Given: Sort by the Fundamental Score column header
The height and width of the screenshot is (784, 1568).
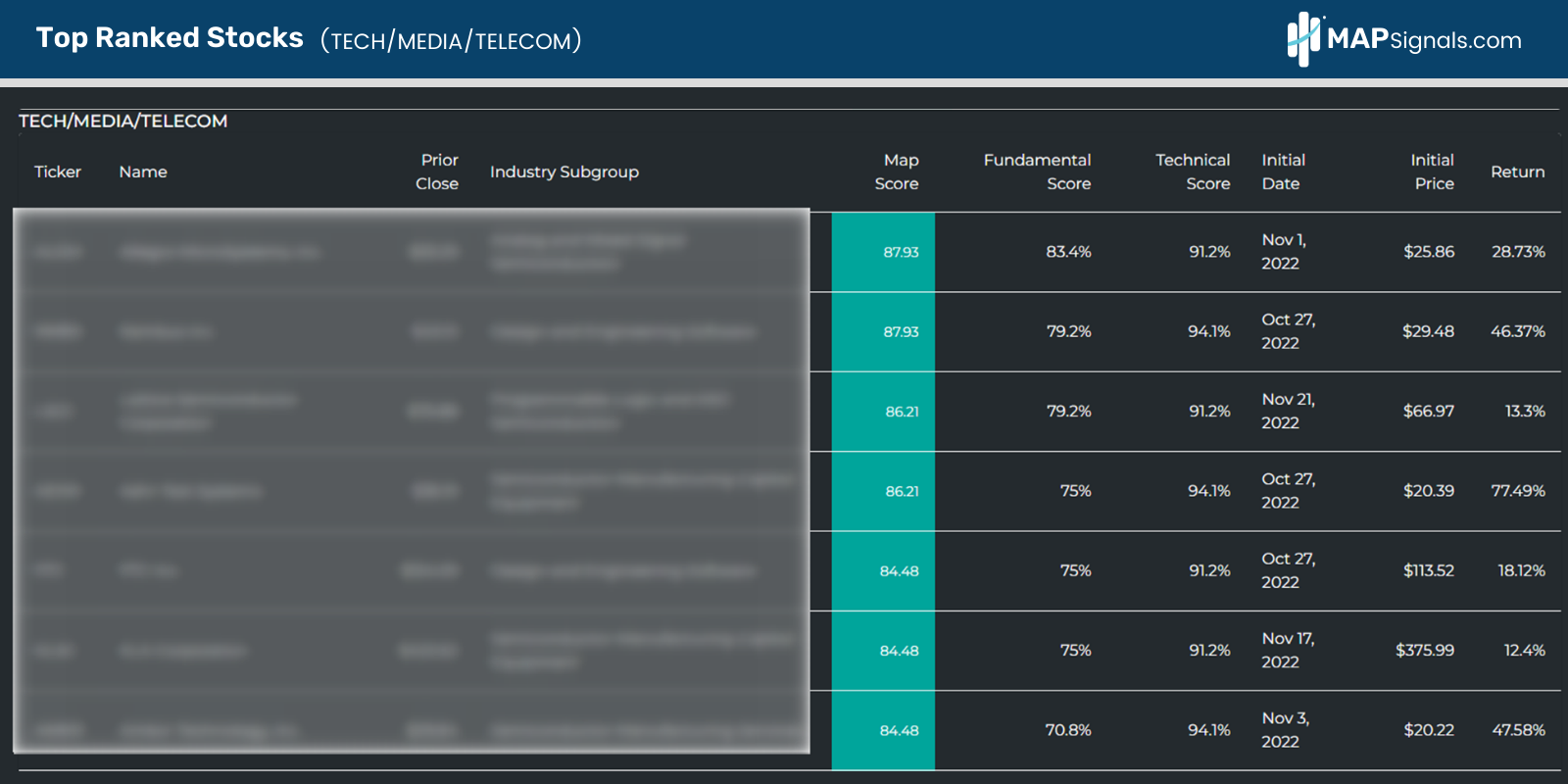Looking at the screenshot, I should [x=1038, y=171].
